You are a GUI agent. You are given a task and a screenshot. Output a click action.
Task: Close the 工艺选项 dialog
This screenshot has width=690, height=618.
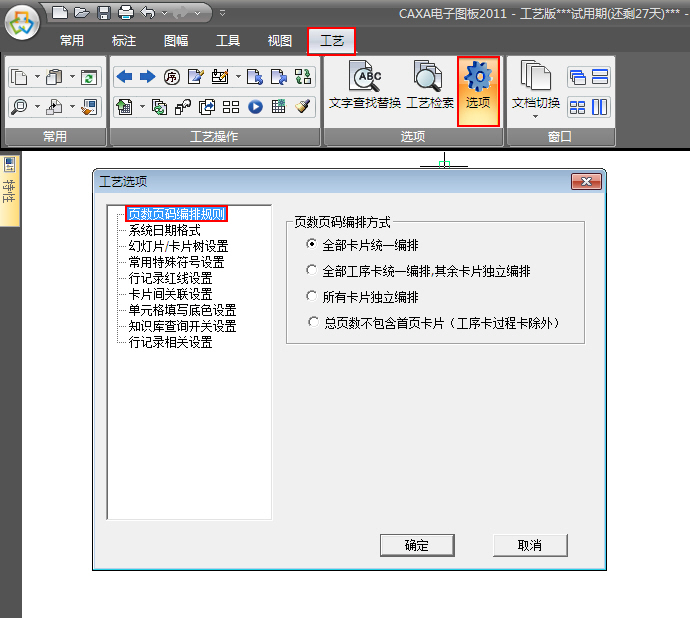coord(586,181)
